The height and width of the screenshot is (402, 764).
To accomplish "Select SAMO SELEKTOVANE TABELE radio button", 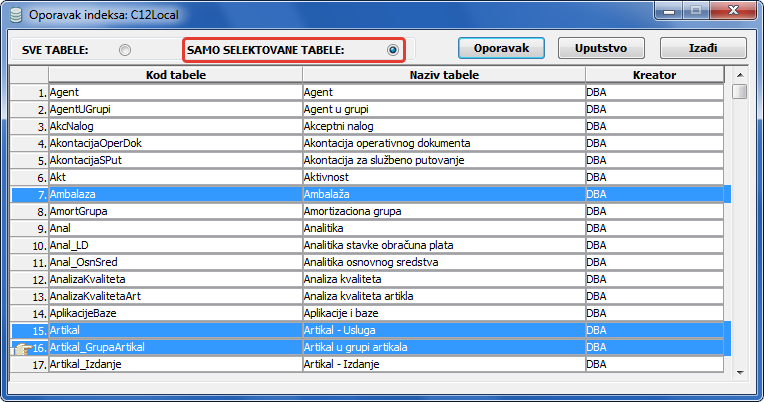I will tap(393, 49).
